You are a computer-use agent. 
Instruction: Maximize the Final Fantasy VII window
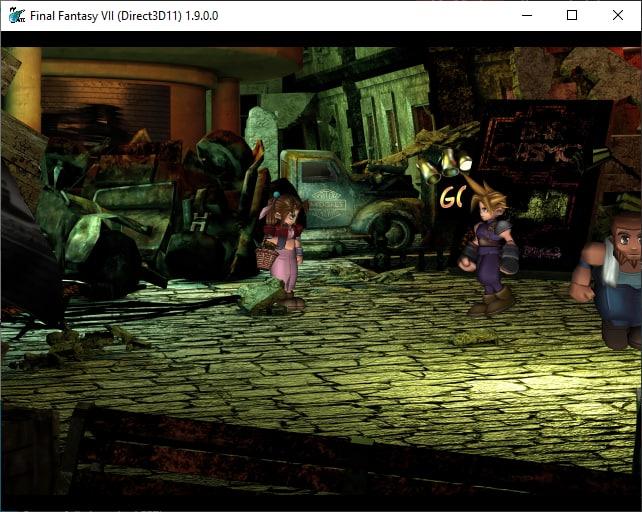pyautogui.click(x=572, y=16)
